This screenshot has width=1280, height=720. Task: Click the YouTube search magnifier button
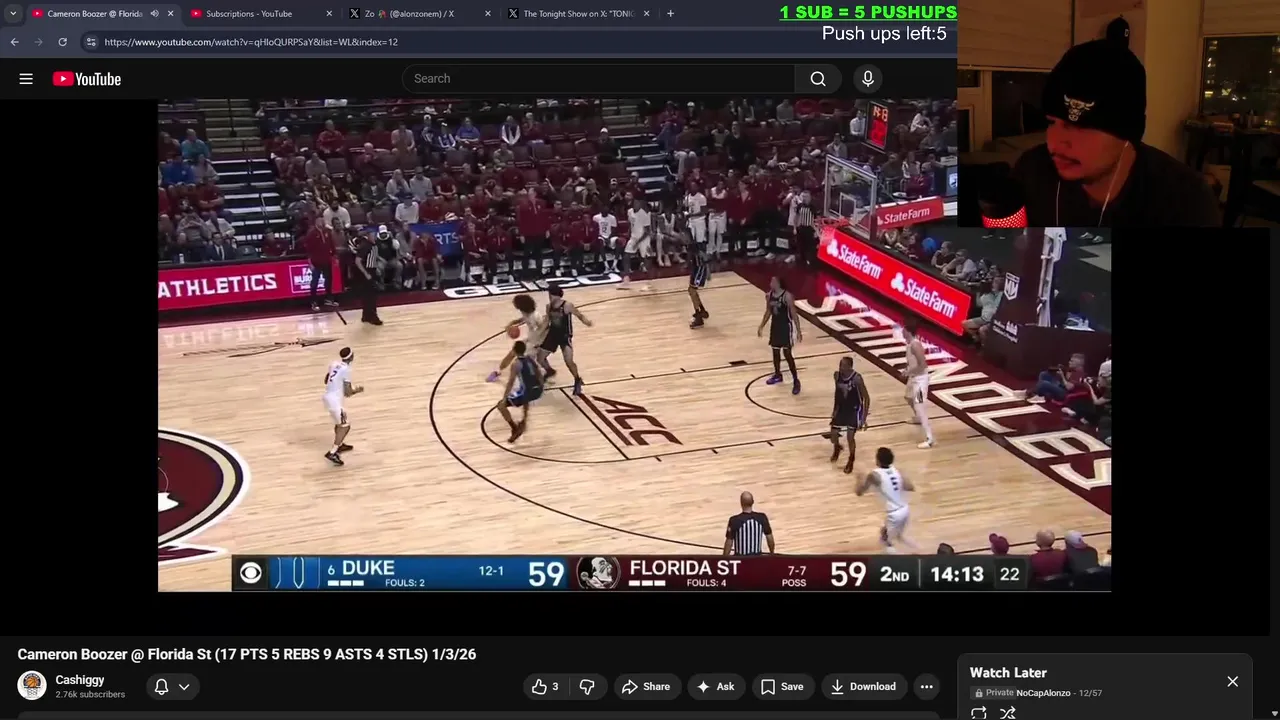click(x=818, y=79)
